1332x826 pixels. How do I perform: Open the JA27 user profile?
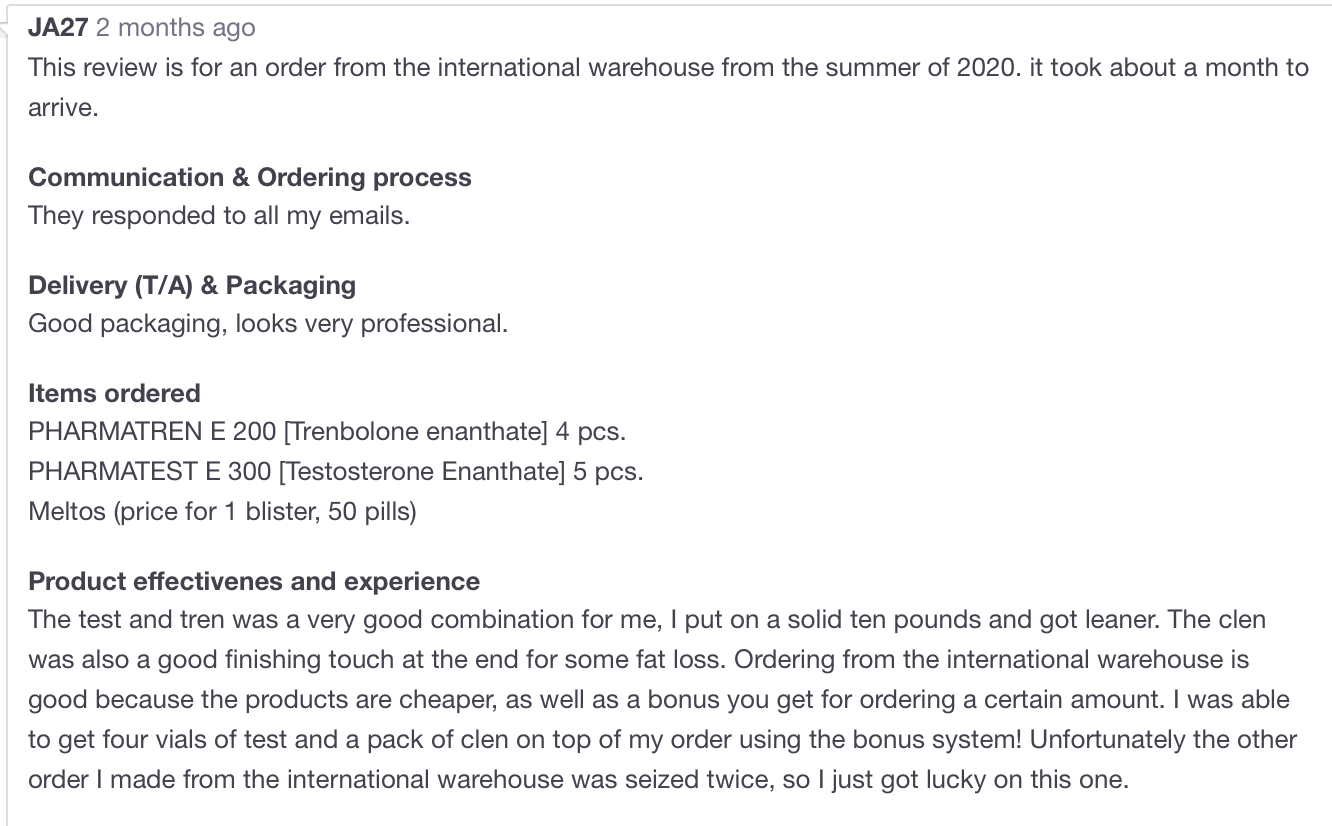pos(58,28)
